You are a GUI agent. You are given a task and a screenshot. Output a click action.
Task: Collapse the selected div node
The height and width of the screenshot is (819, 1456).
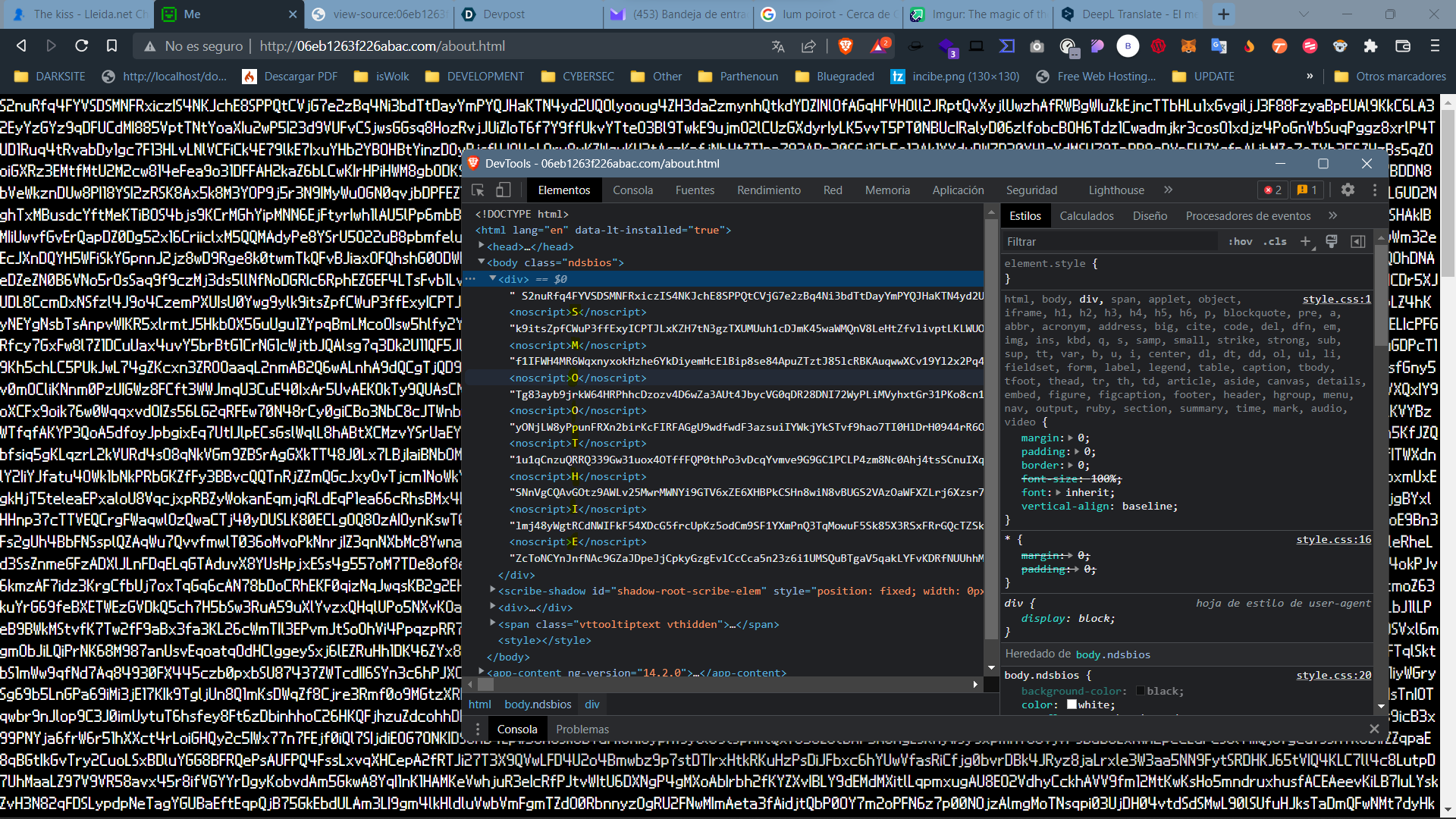[493, 278]
